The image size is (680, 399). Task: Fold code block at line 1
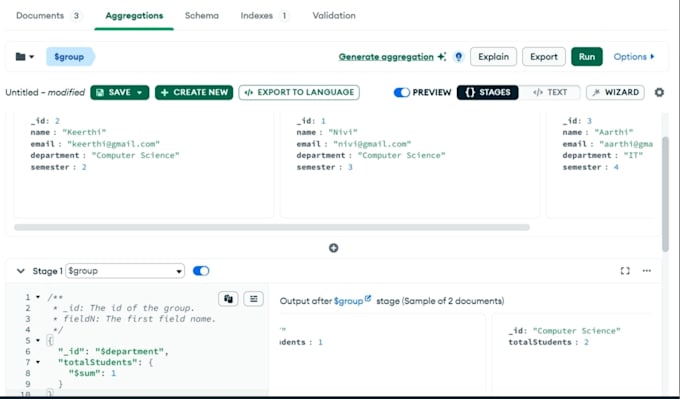pyautogui.click(x=38, y=297)
